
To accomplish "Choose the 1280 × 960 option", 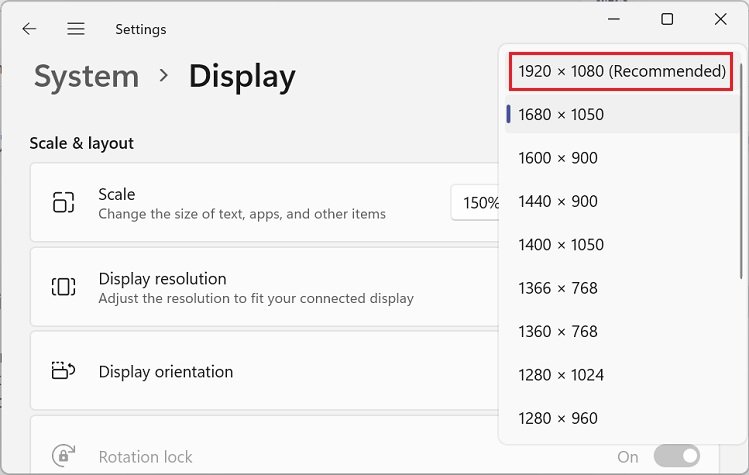I will tap(558, 418).
